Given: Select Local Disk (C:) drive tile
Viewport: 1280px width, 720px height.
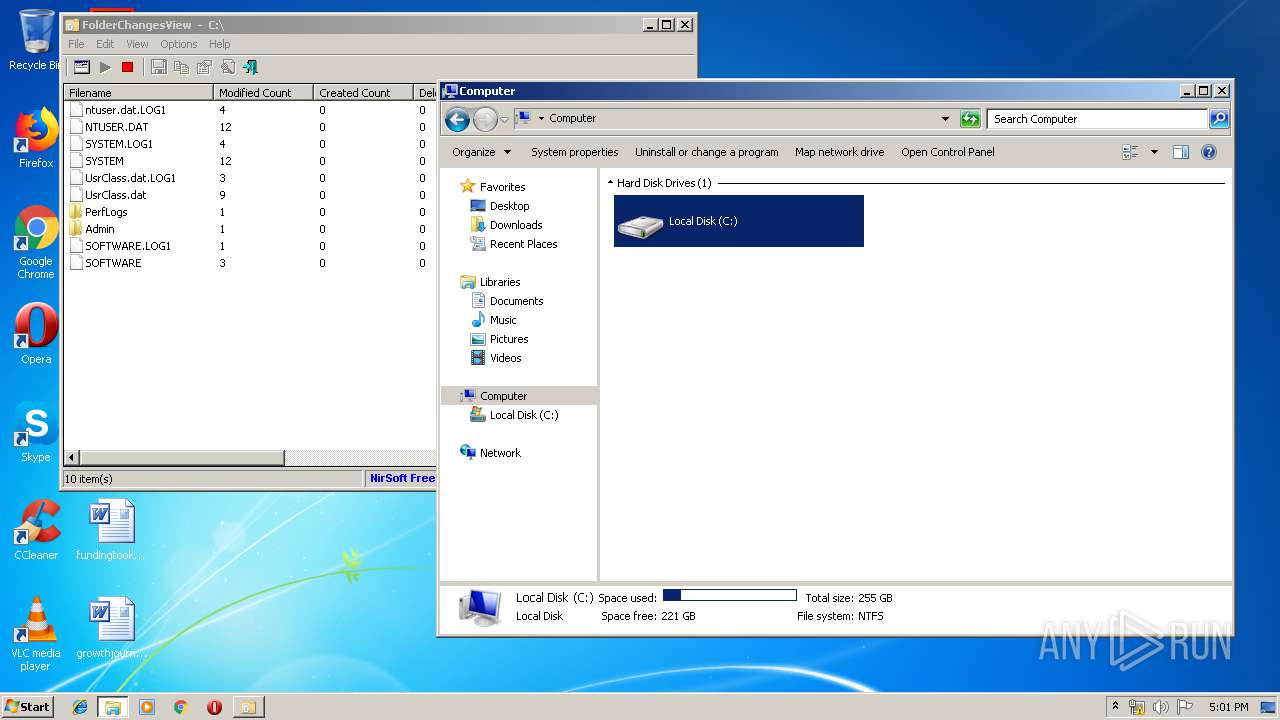Looking at the screenshot, I should pos(739,221).
